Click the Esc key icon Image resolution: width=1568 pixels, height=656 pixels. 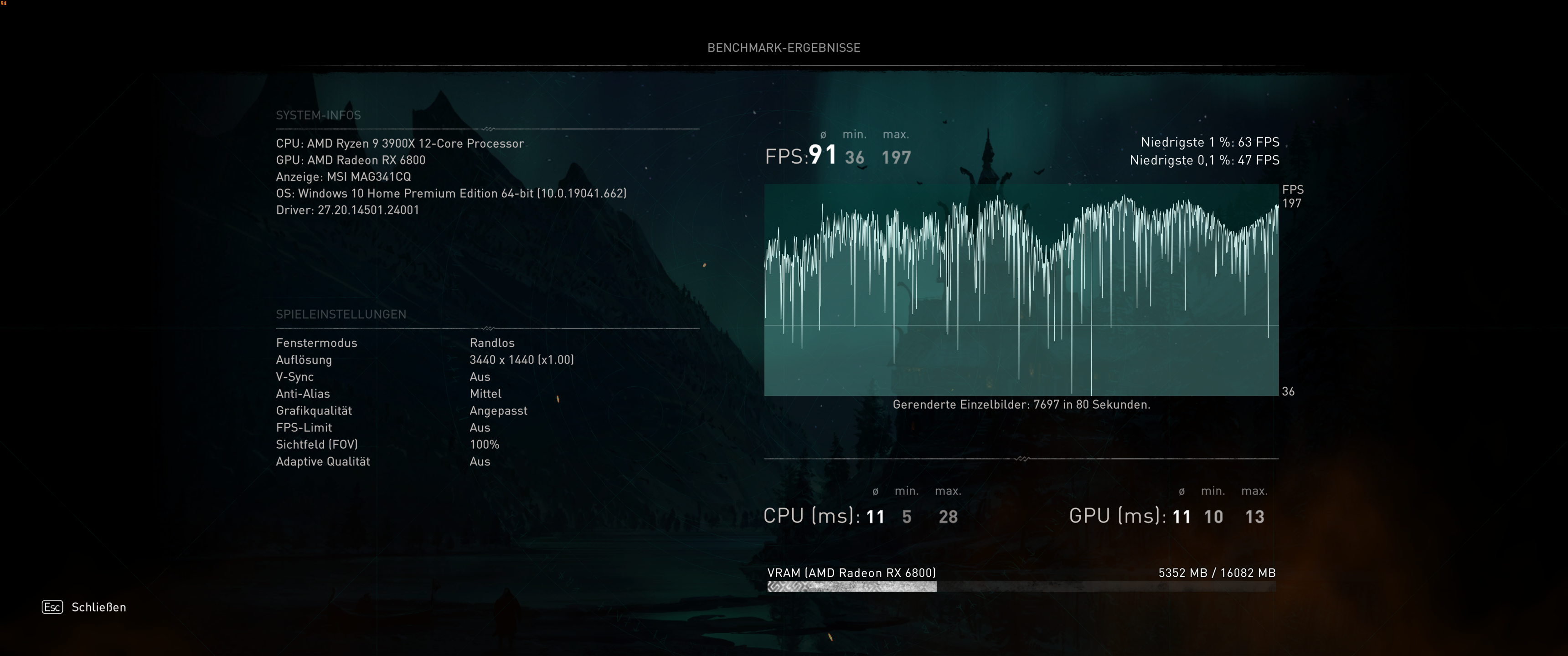pyautogui.click(x=52, y=607)
